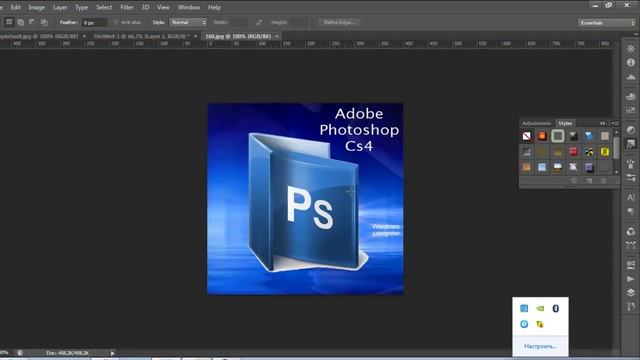Open the Histogram panel icon

click(x=631, y=77)
